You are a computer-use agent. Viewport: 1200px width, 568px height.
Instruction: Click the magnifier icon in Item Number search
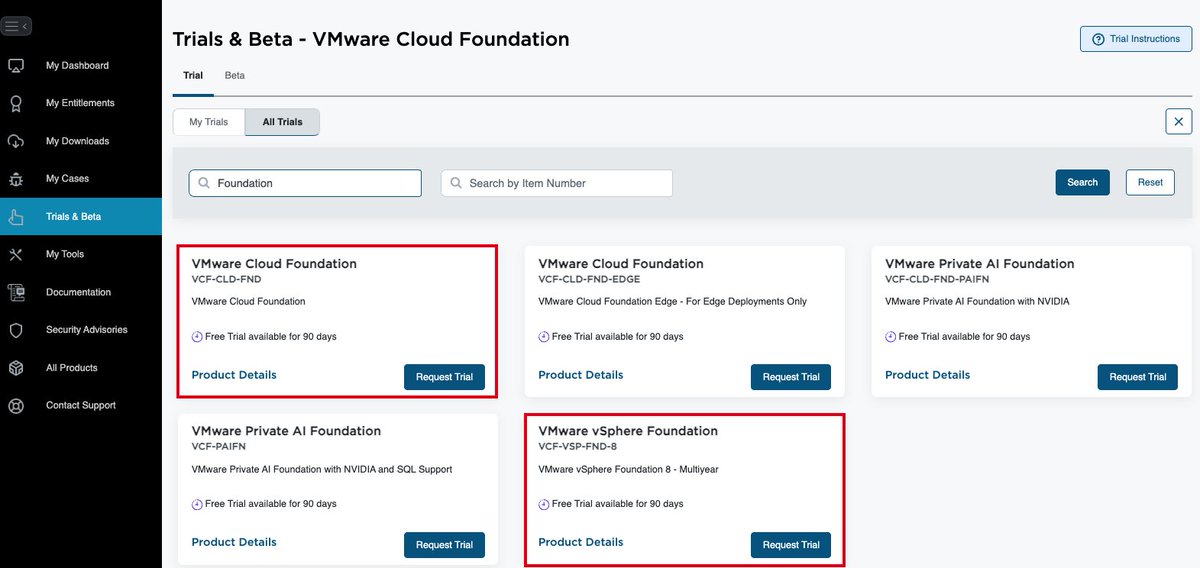tap(456, 183)
